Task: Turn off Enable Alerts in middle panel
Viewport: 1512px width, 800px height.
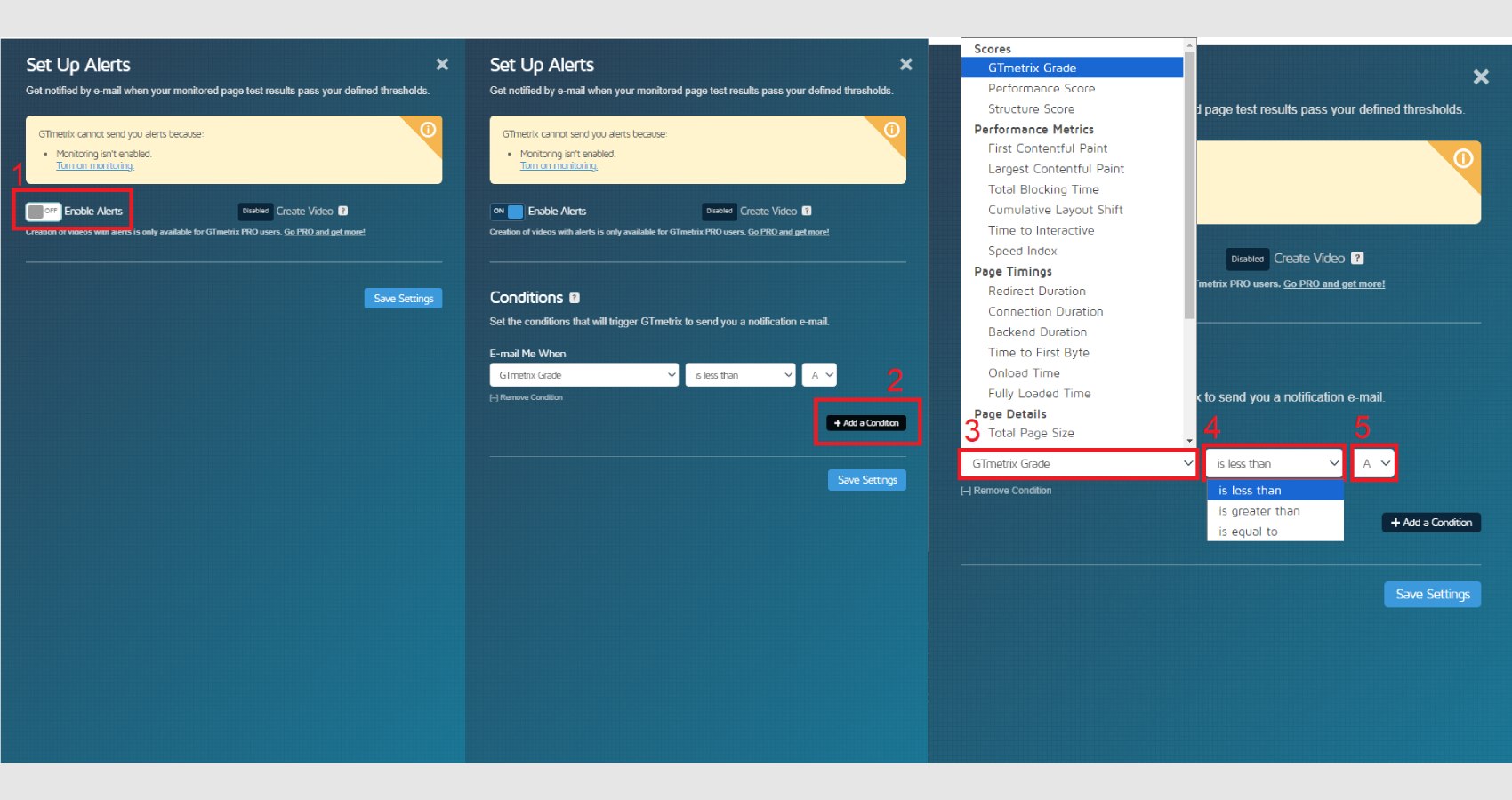Action: point(507,211)
